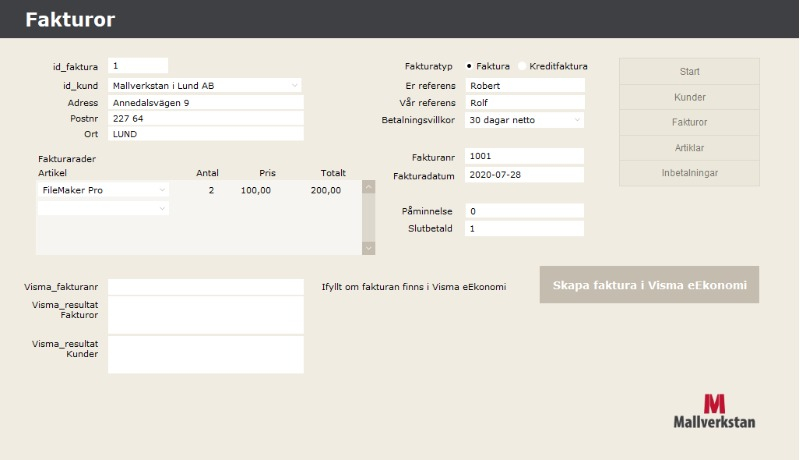Open the id_kund customer dropdown
The height and width of the screenshot is (460, 800).
pos(205,86)
